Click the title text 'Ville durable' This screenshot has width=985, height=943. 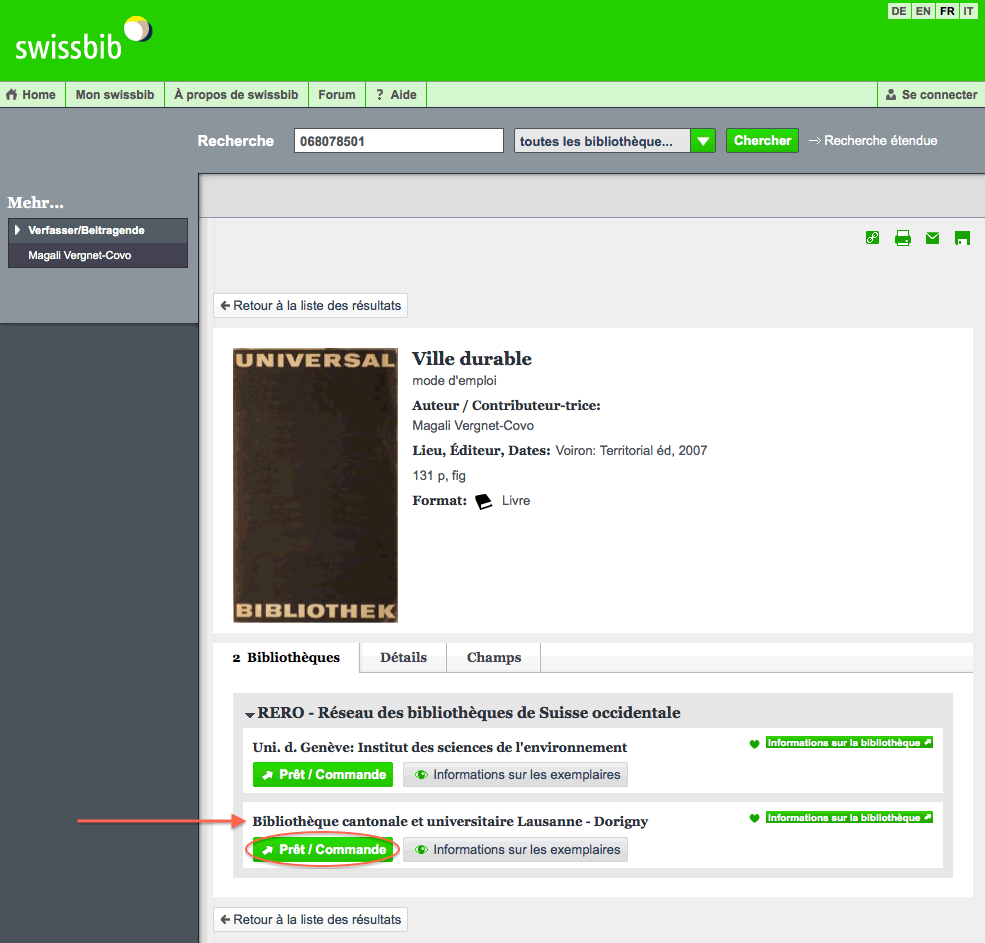click(x=472, y=359)
